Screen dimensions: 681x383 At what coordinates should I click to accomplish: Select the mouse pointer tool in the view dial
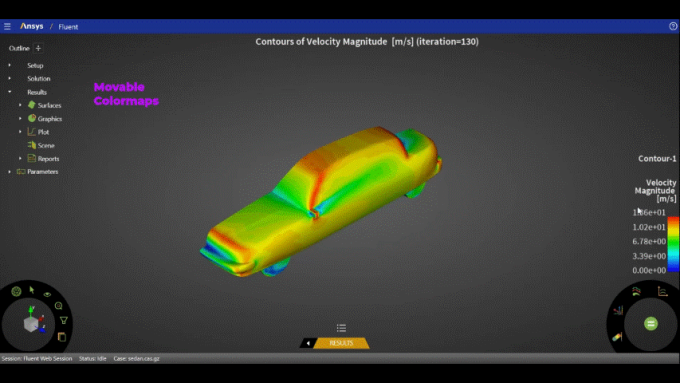click(x=32, y=290)
